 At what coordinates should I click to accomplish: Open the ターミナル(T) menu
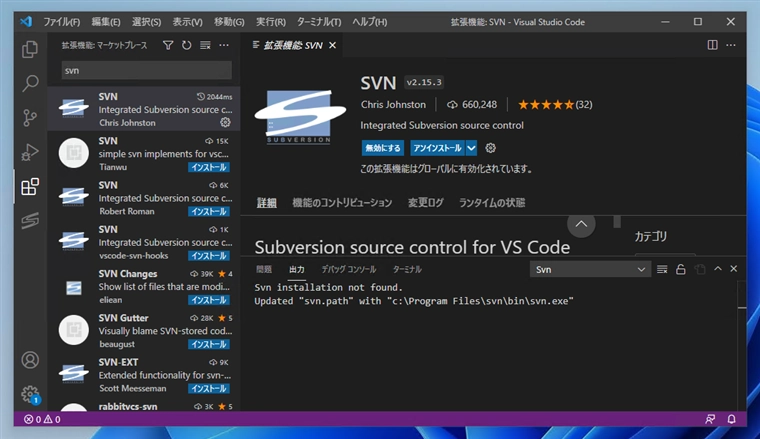(319, 22)
